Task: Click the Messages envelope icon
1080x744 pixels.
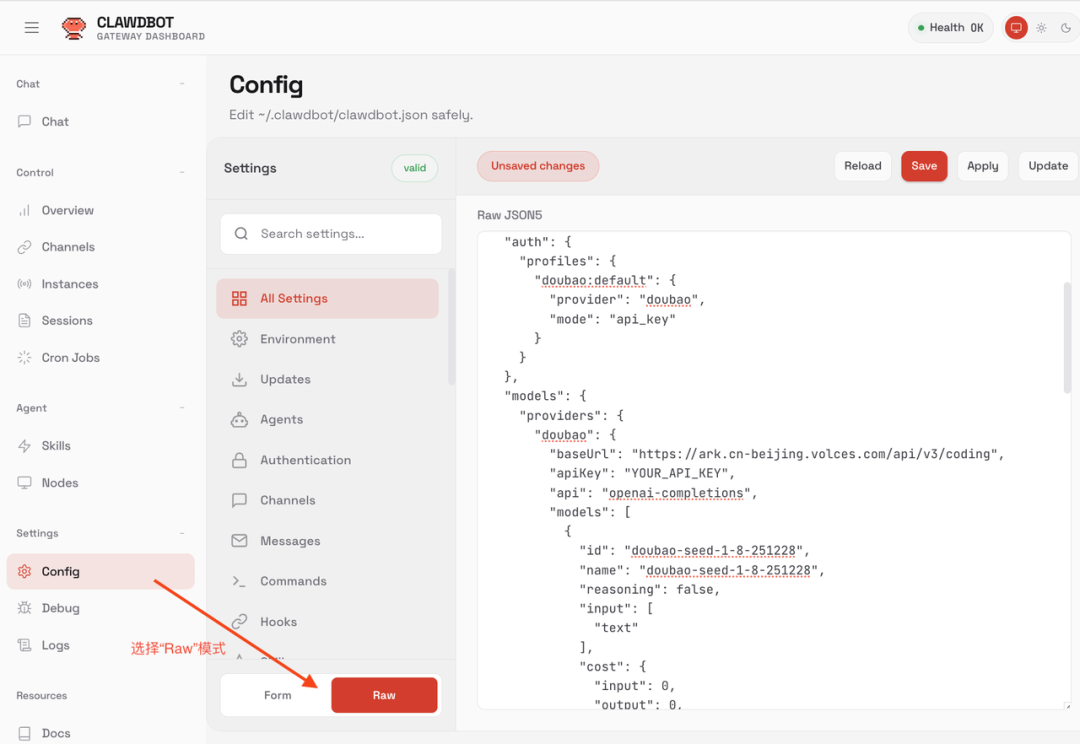Action: point(239,541)
